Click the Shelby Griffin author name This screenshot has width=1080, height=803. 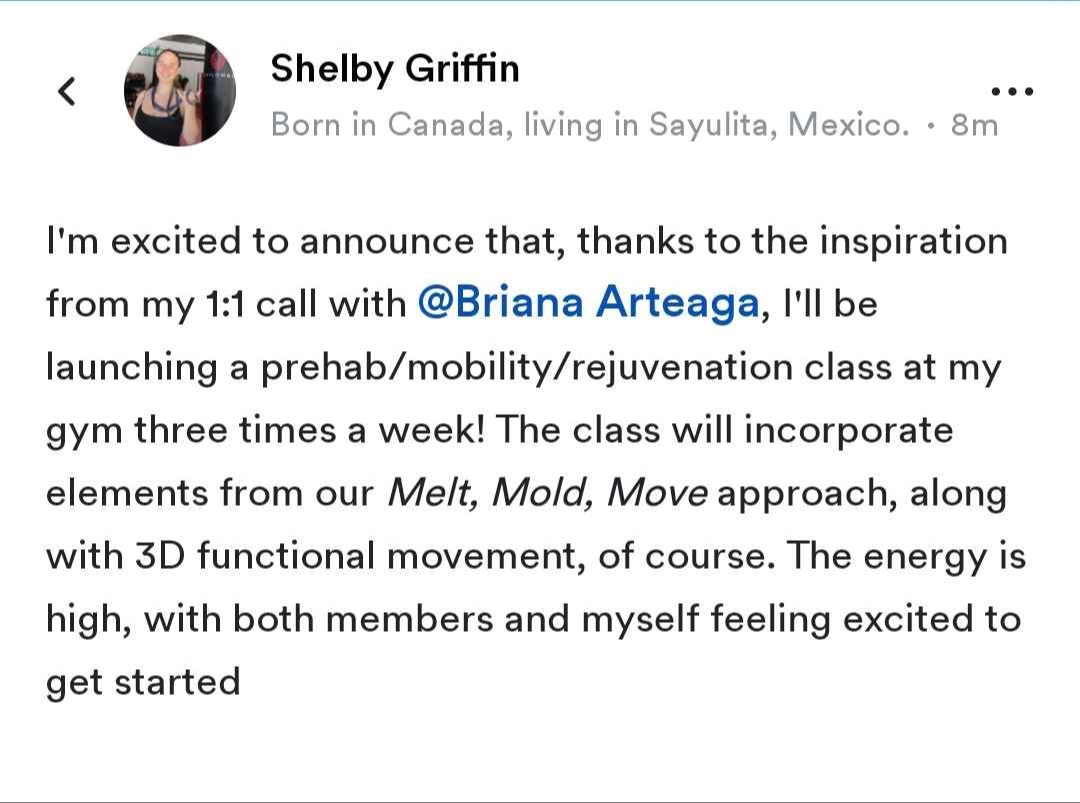click(x=395, y=69)
